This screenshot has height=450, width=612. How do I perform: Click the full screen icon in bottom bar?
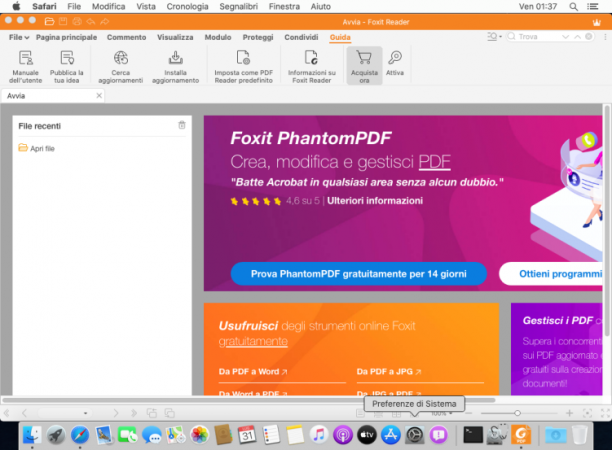click(x=605, y=413)
